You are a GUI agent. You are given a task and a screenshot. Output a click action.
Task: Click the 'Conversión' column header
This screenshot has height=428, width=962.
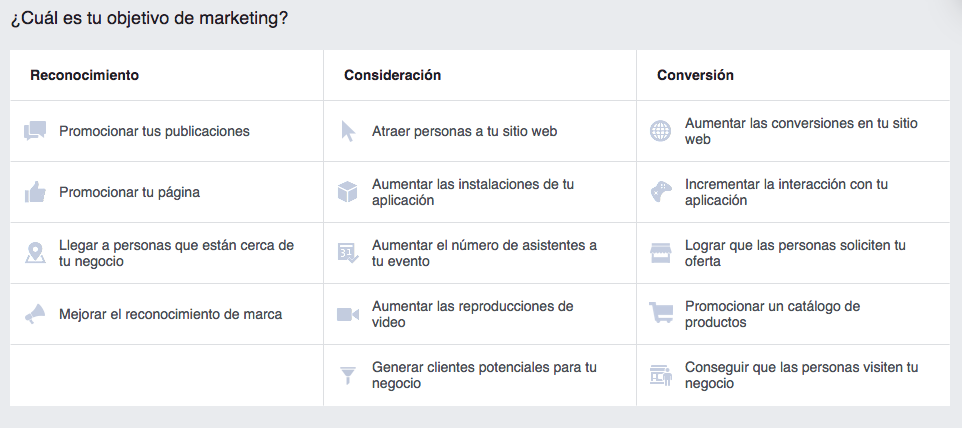(x=695, y=75)
